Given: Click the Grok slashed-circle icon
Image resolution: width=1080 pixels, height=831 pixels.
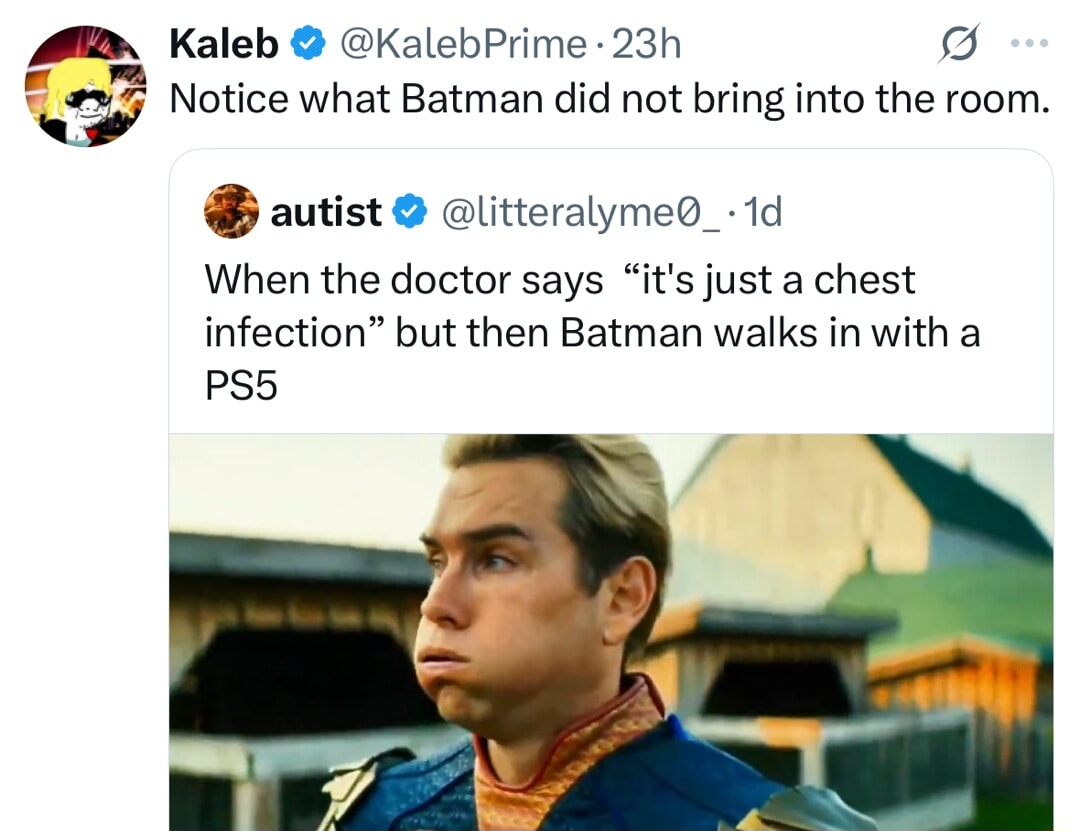Looking at the screenshot, I should pos(958,43).
